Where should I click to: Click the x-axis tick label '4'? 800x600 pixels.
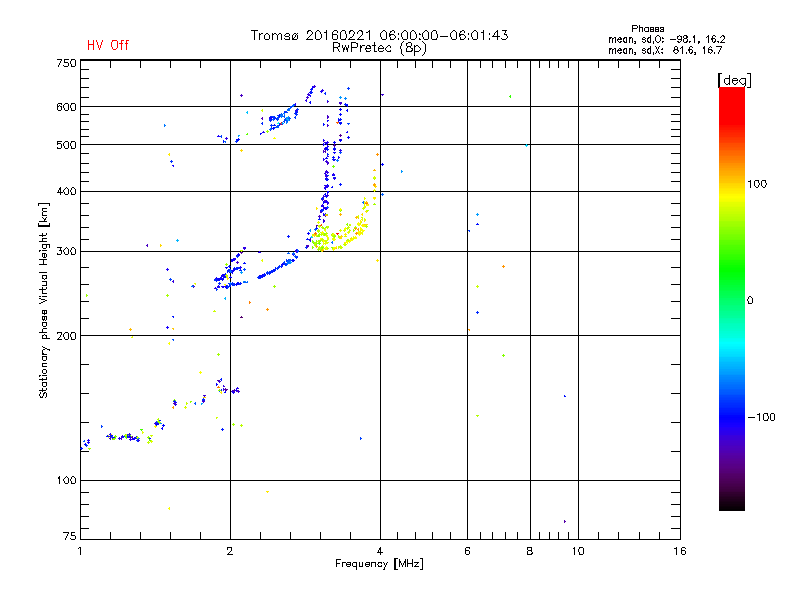coord(380,551)
